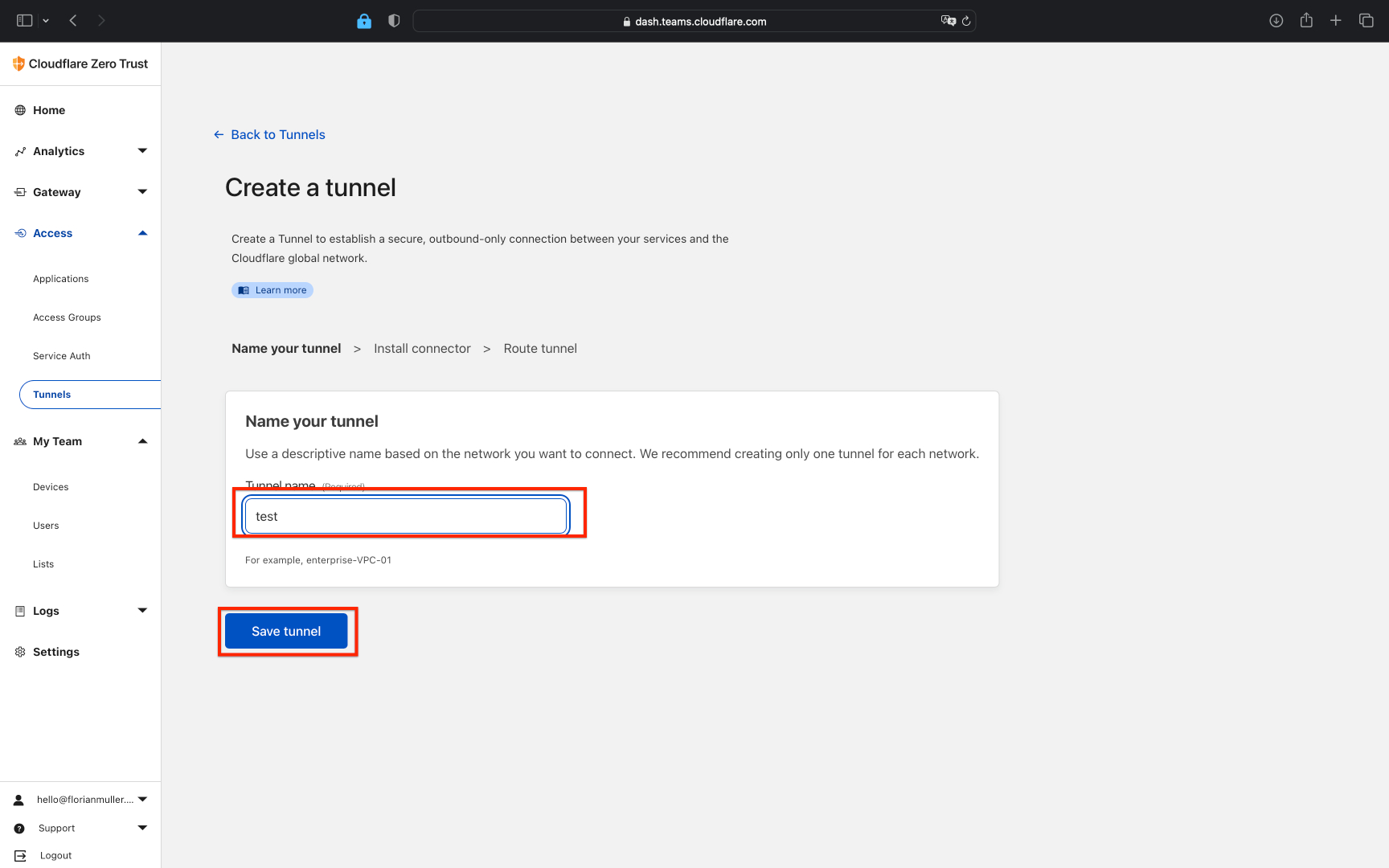The image size is (1389, 868).
Task: Open the Support dropdown
Action: tap(142, 828)
